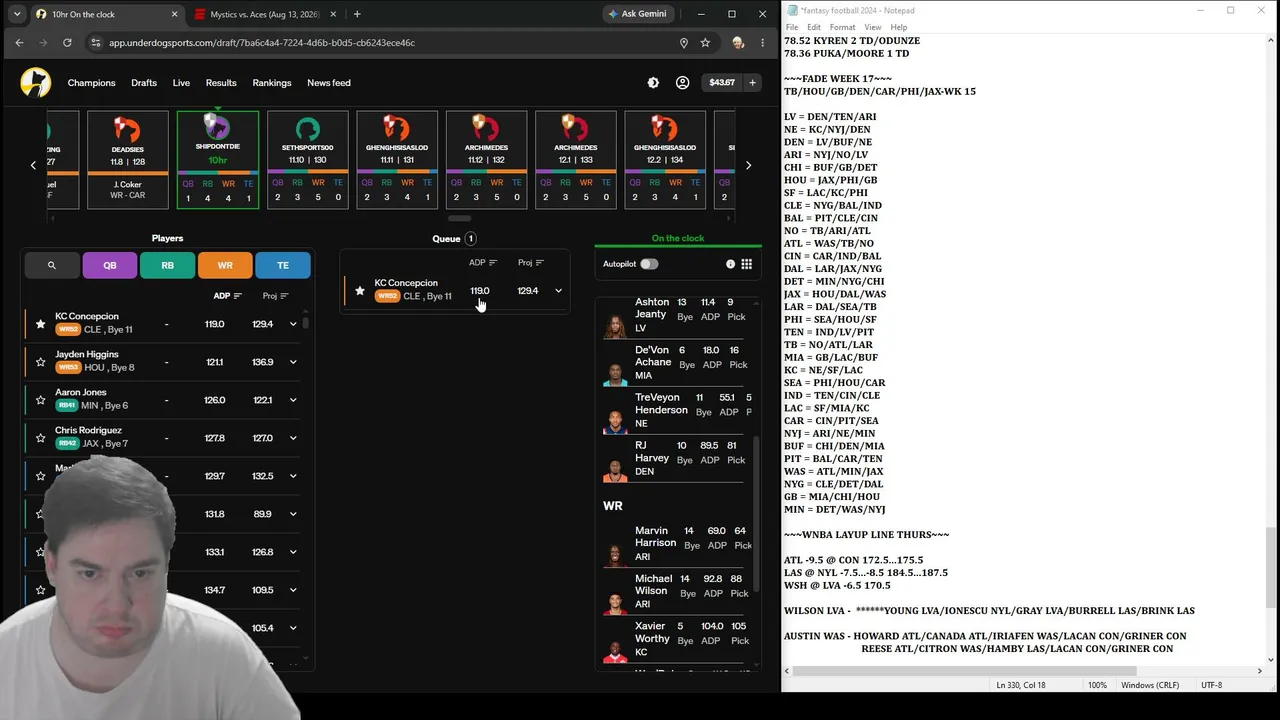
Task: Open the account profile icon
Action: click(682, 83)
